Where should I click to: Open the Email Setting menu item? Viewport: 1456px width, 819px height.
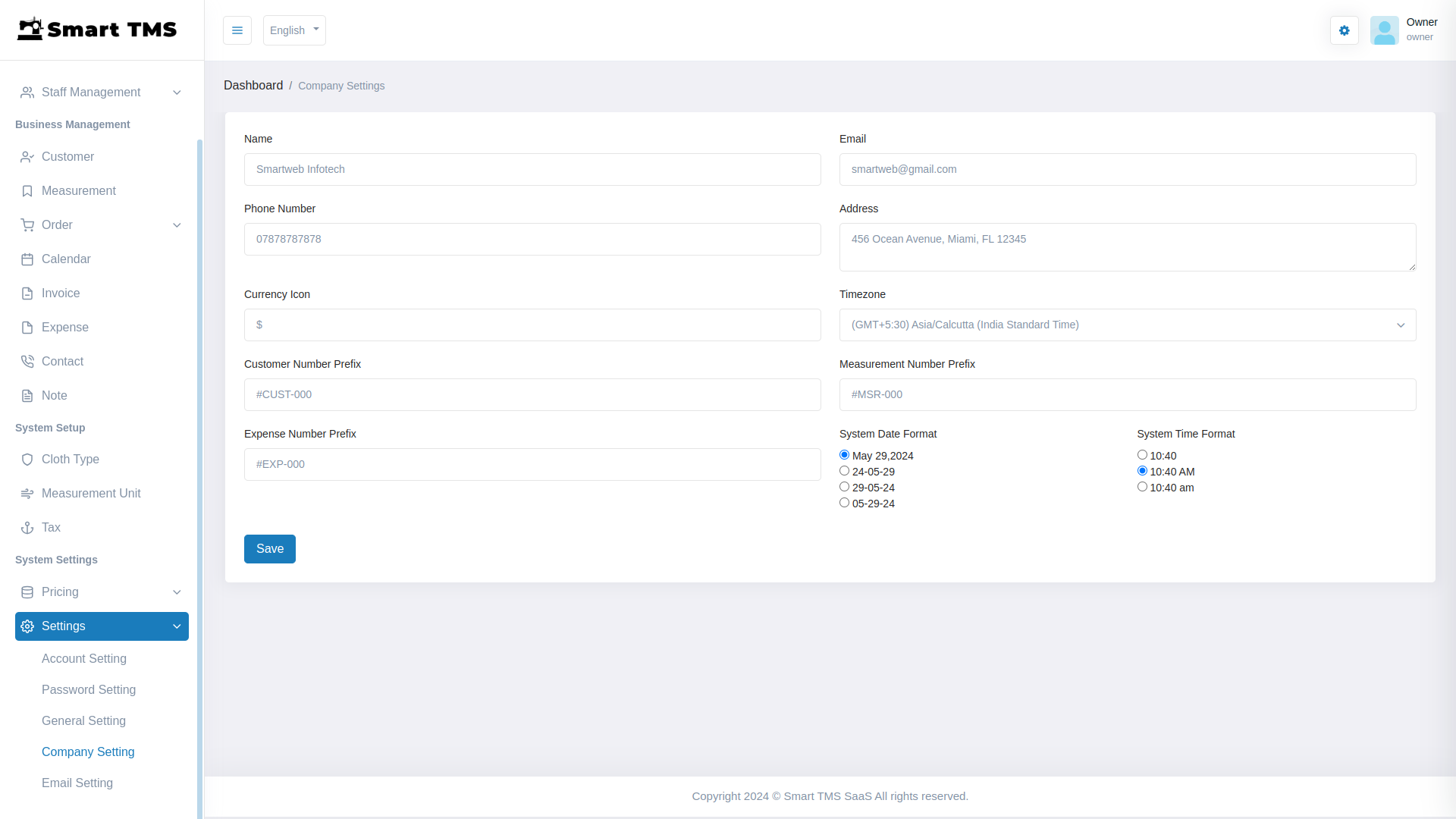(77, 783)
